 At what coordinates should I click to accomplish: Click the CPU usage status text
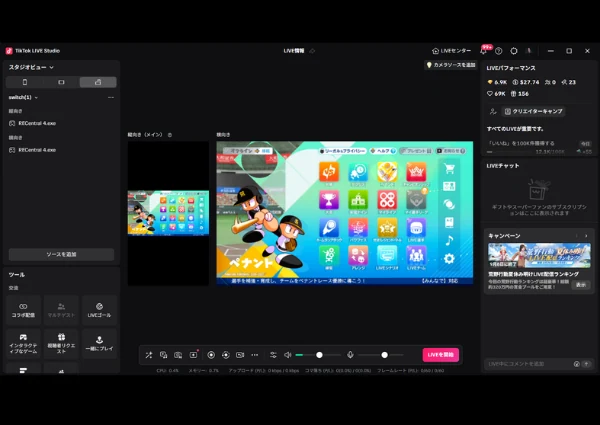coord(168,371)
